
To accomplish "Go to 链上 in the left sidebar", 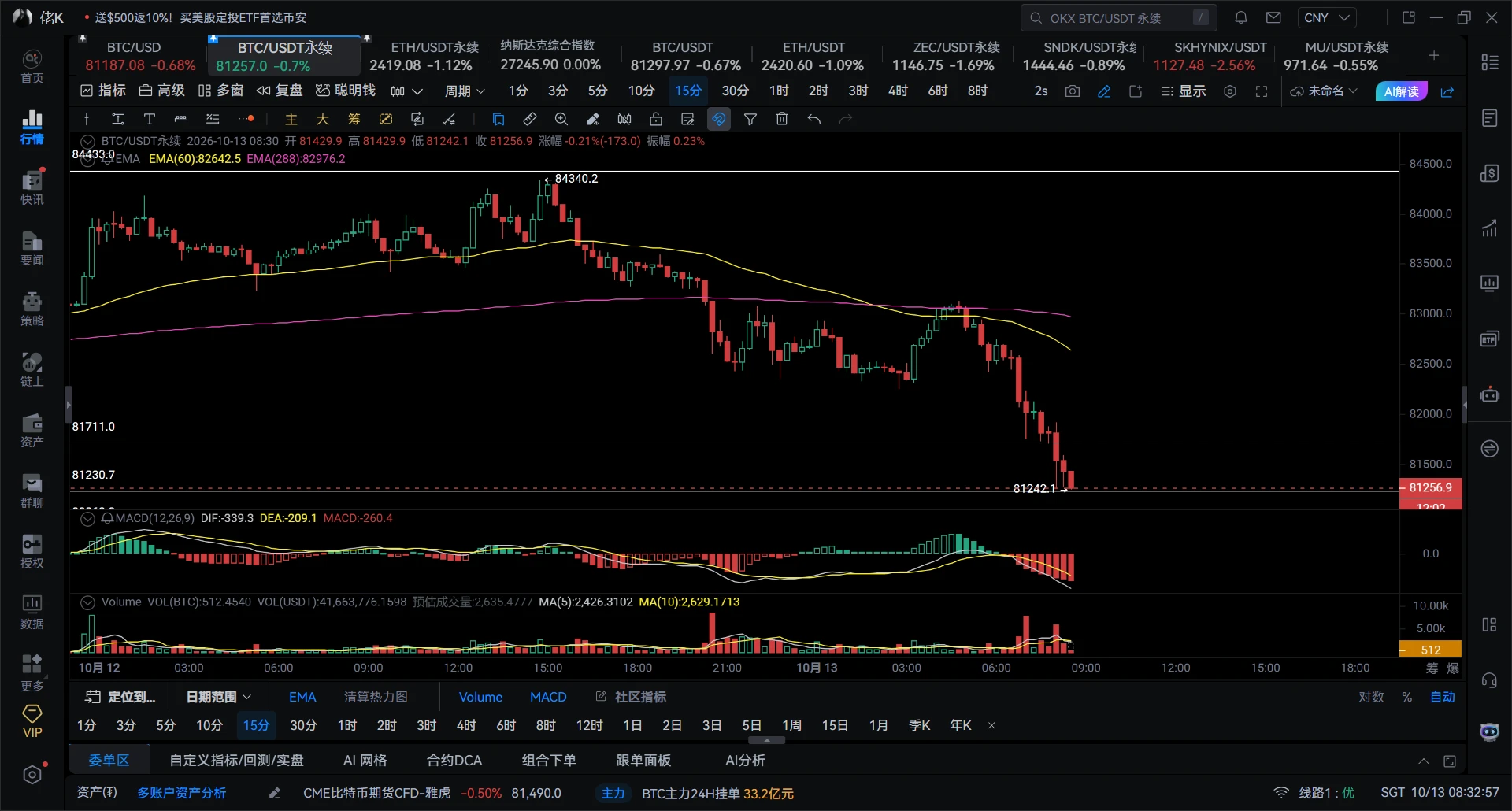I will point(32,369).
